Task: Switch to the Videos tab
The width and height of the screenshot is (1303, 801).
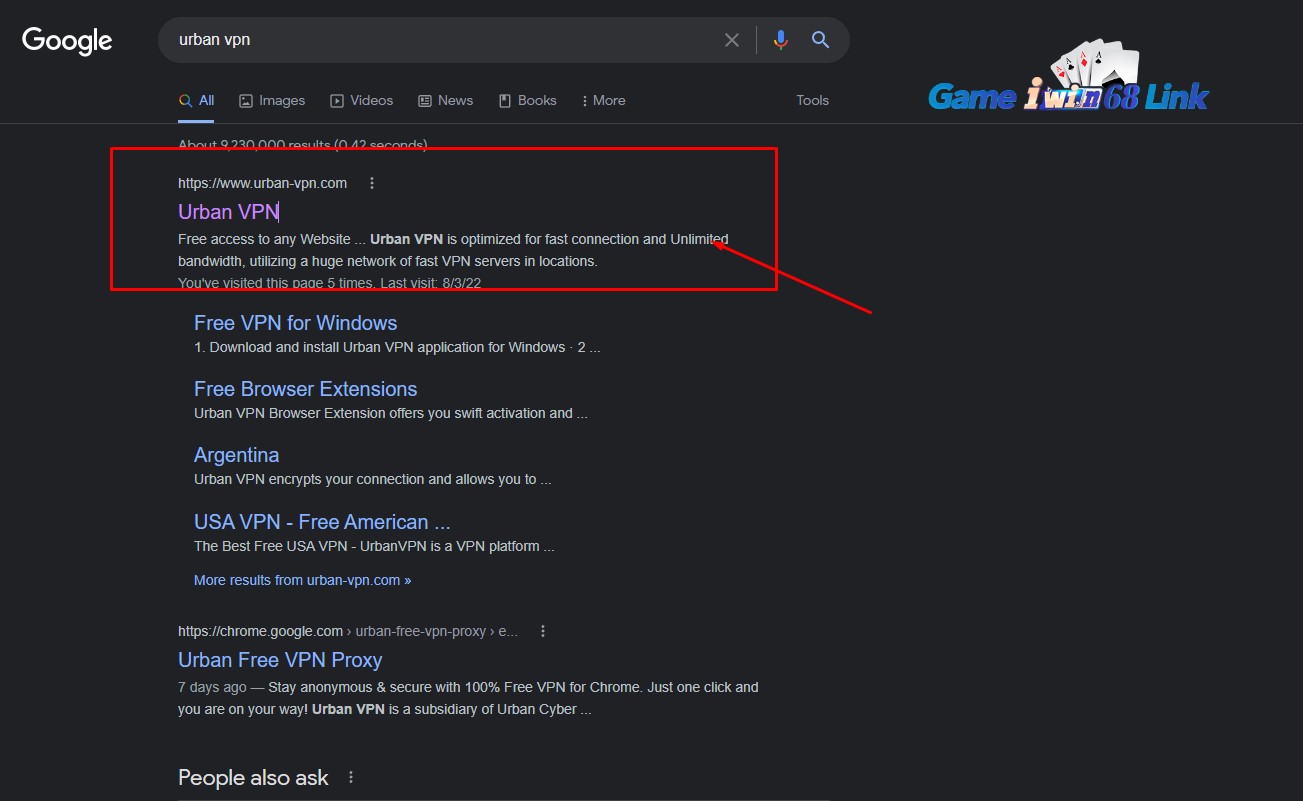Action: 362,100
